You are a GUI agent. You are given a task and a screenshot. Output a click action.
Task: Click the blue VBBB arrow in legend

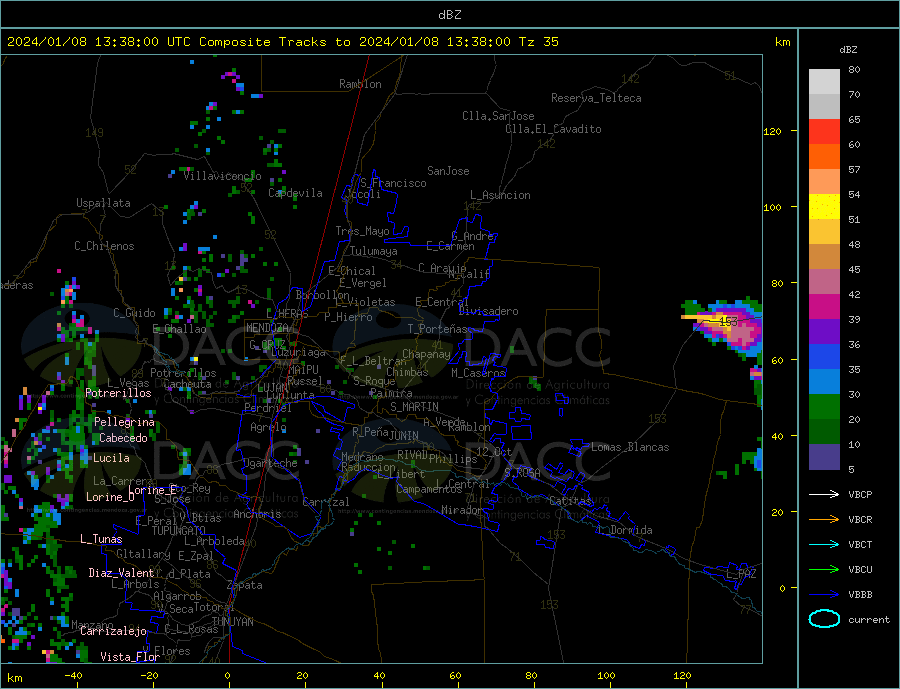point(824,595)
